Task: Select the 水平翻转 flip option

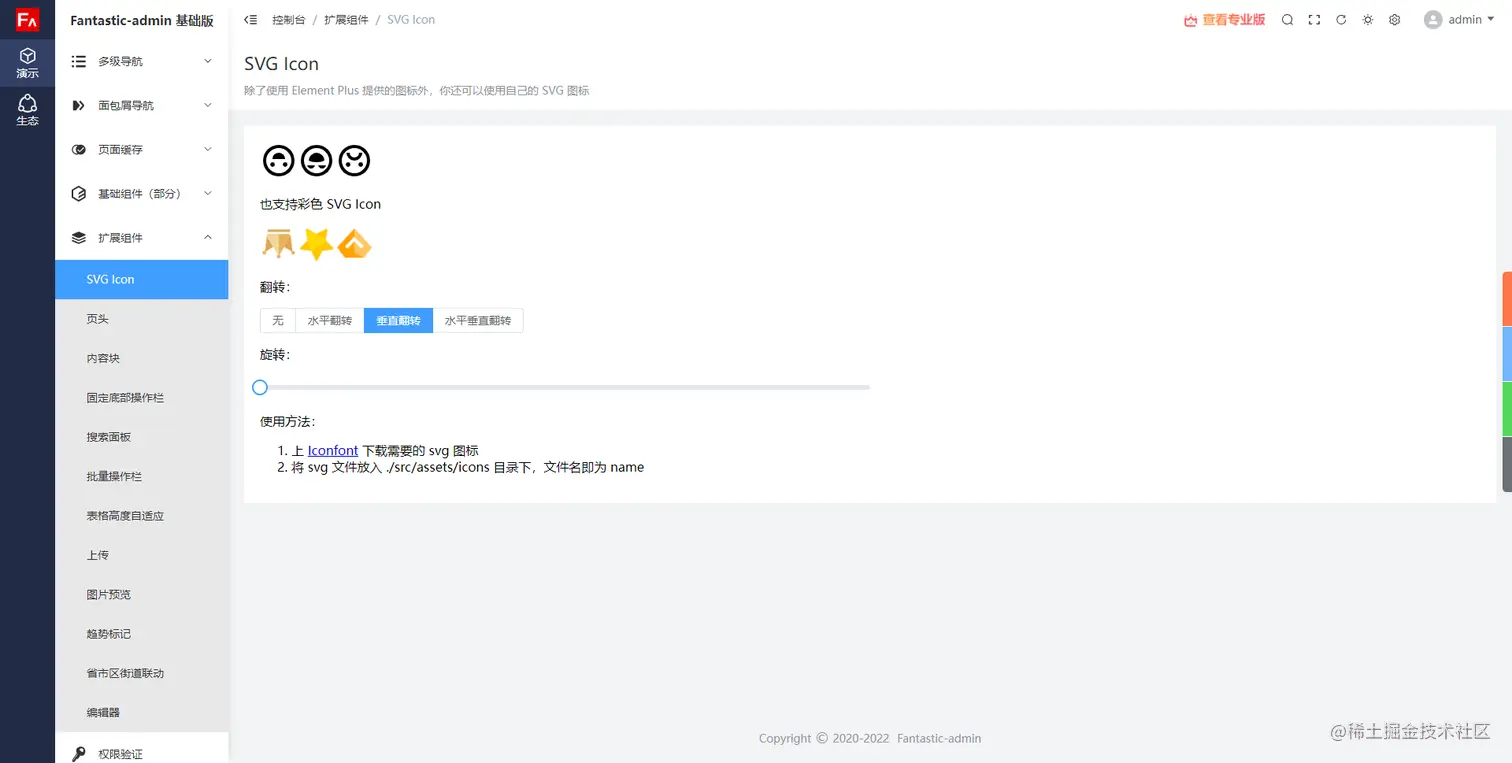Action: tap(329, 321)
